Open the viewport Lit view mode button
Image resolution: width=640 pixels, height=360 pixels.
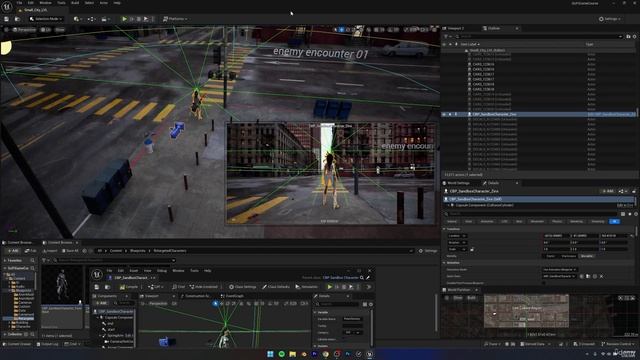coord(45,30)
